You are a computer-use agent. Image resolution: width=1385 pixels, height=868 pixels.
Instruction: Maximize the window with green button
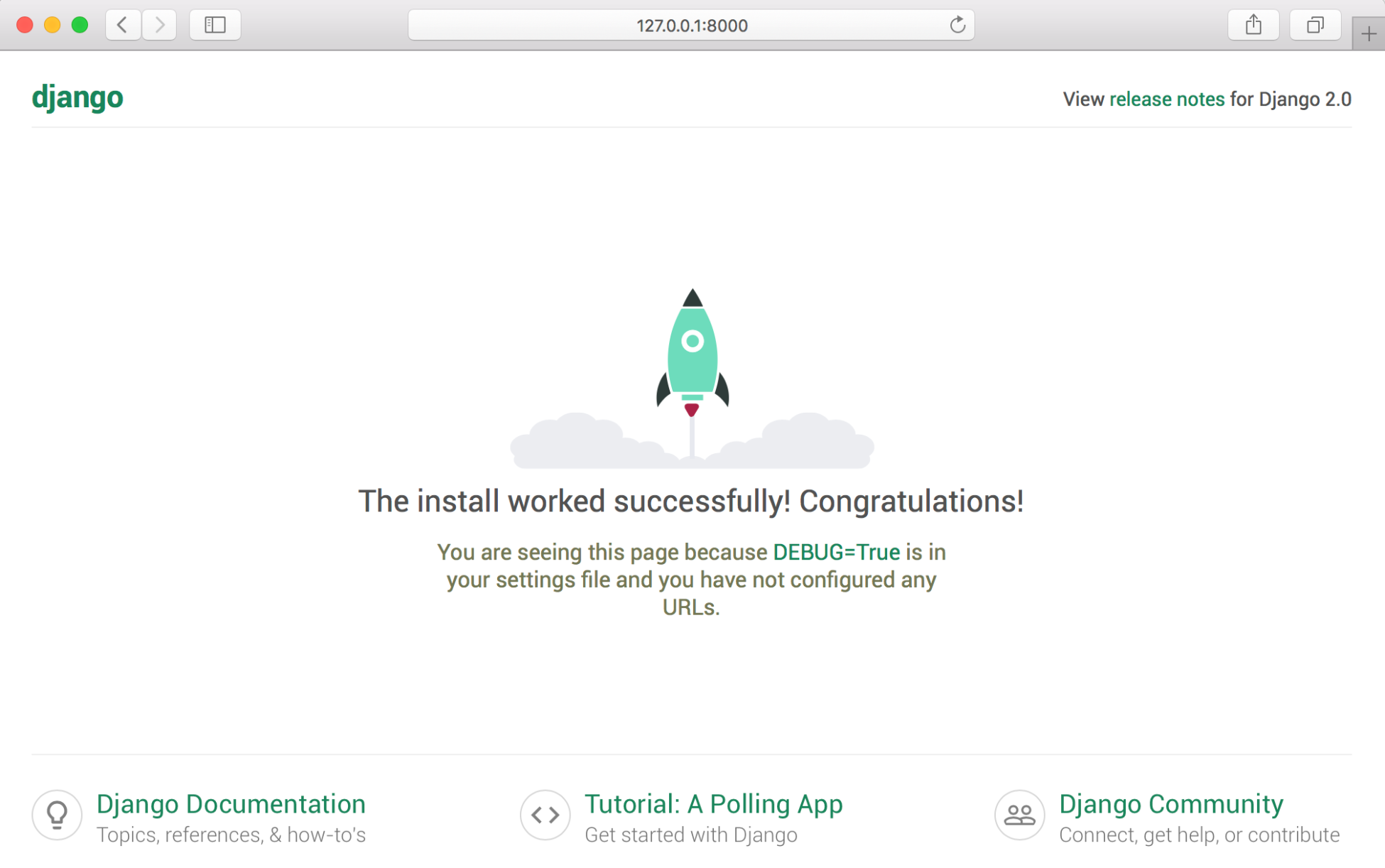(x=80, y=25)
